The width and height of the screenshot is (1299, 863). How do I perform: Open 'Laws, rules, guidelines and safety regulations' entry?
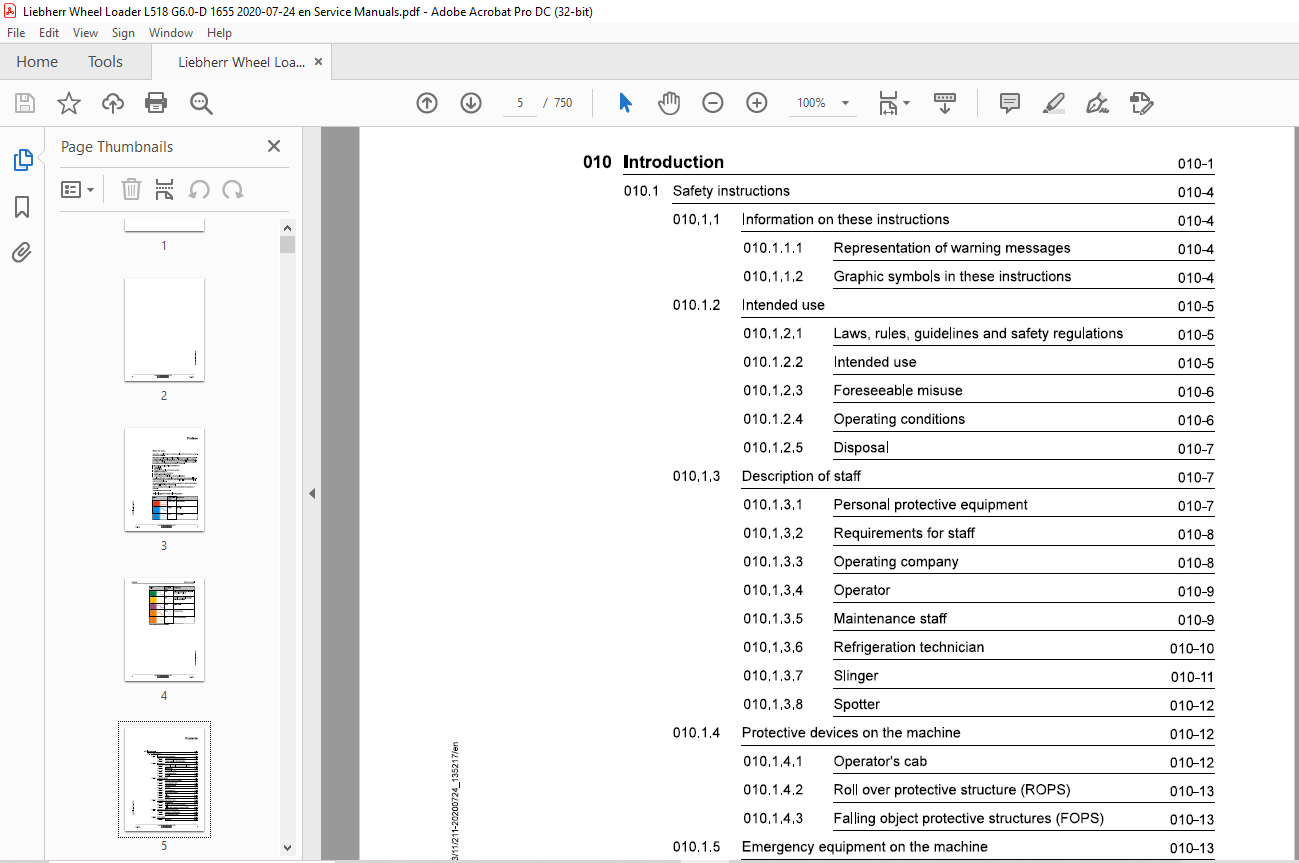tap(978, 333)
